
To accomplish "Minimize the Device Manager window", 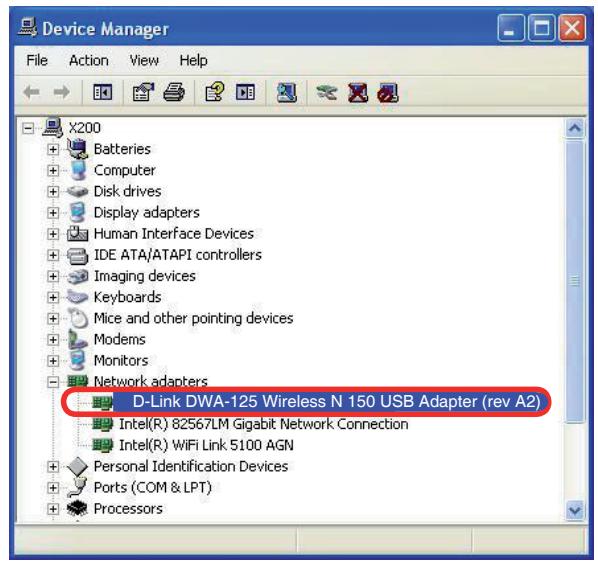I will coord(511,28).
